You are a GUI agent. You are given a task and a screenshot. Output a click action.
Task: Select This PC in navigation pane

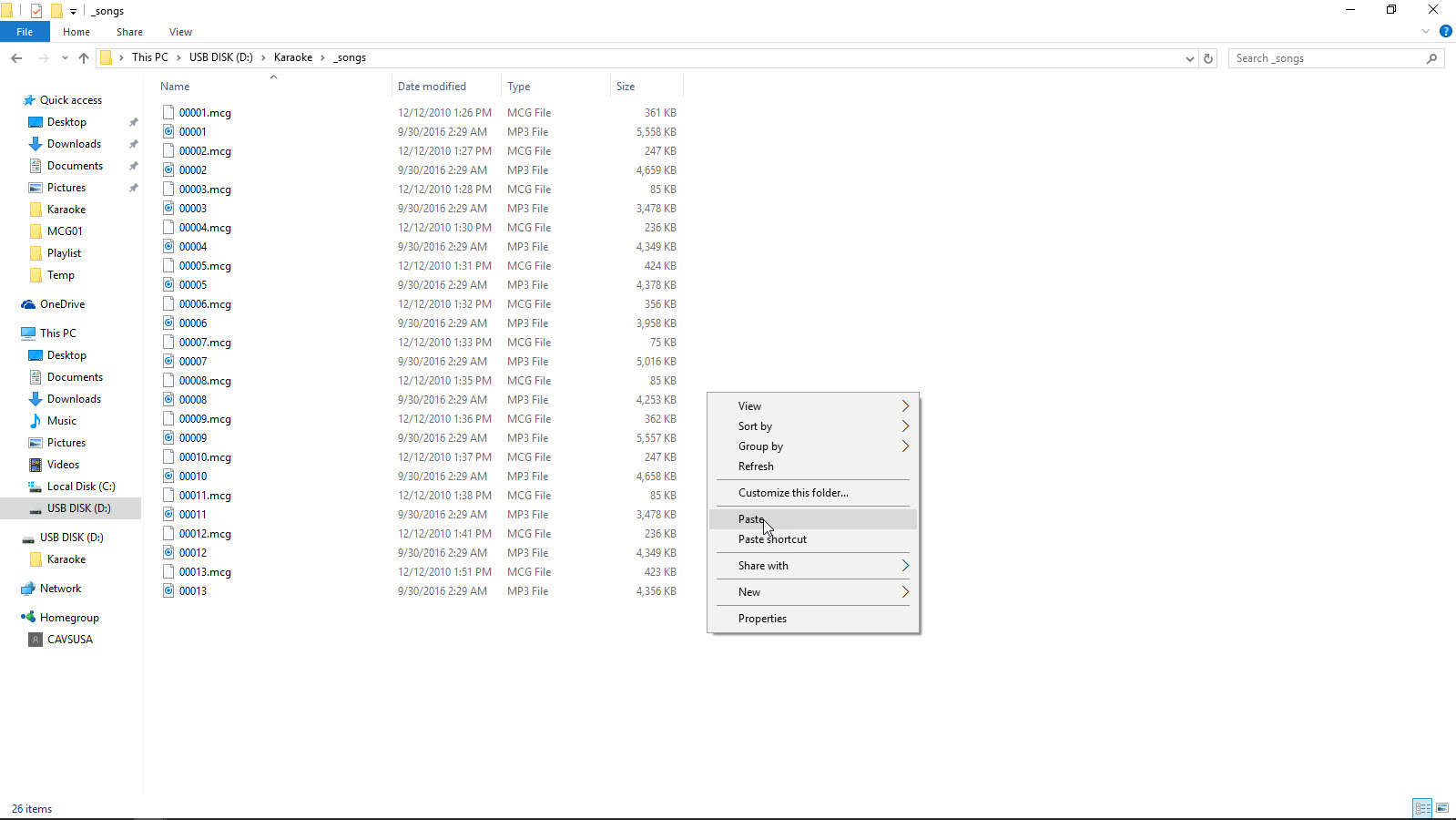tap(58, 333)
